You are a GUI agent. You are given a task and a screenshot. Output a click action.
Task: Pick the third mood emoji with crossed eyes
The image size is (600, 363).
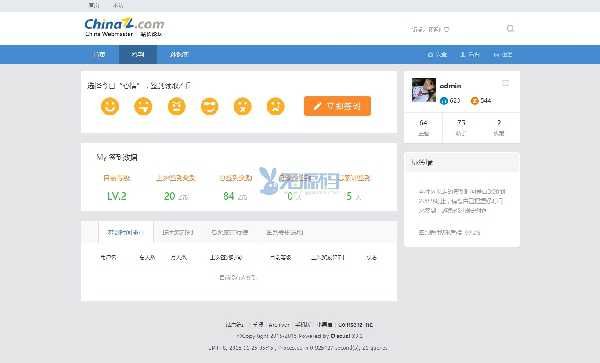point(176,106)
